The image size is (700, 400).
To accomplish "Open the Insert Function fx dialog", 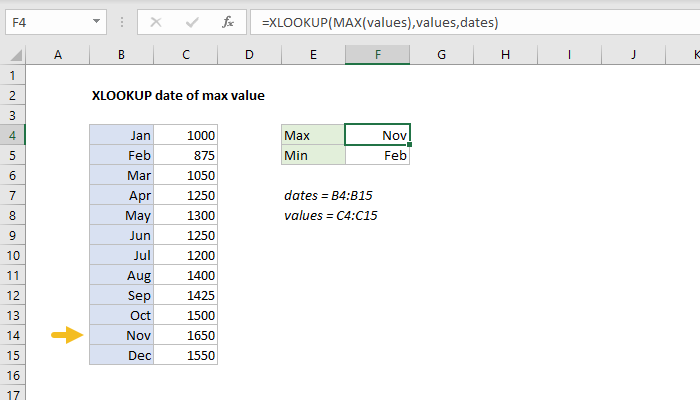I will tap(228, 20).
